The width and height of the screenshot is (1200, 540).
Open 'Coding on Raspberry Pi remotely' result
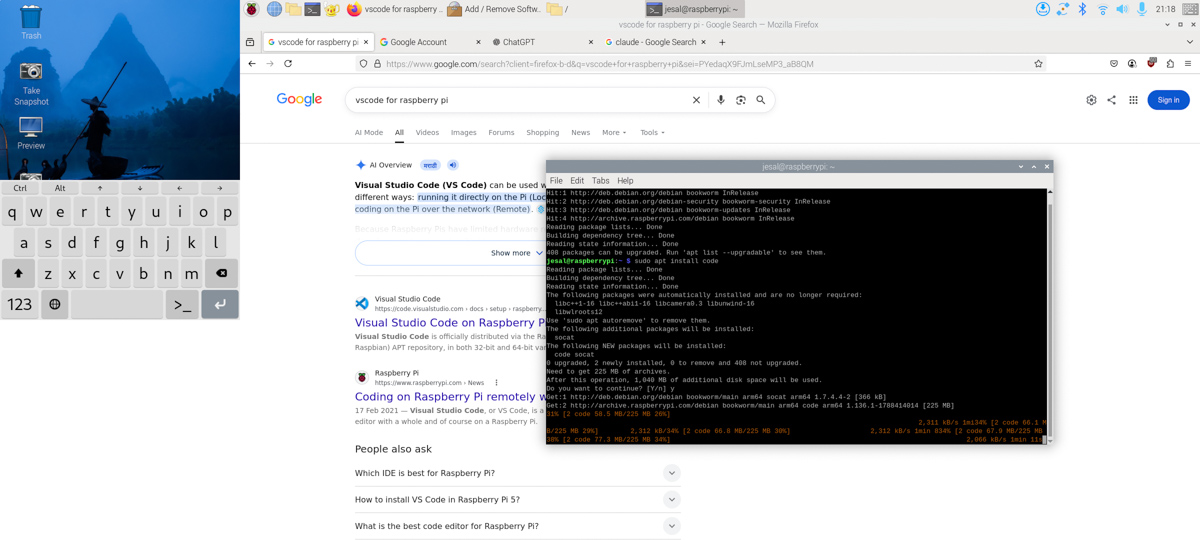(x=450, y=397)
